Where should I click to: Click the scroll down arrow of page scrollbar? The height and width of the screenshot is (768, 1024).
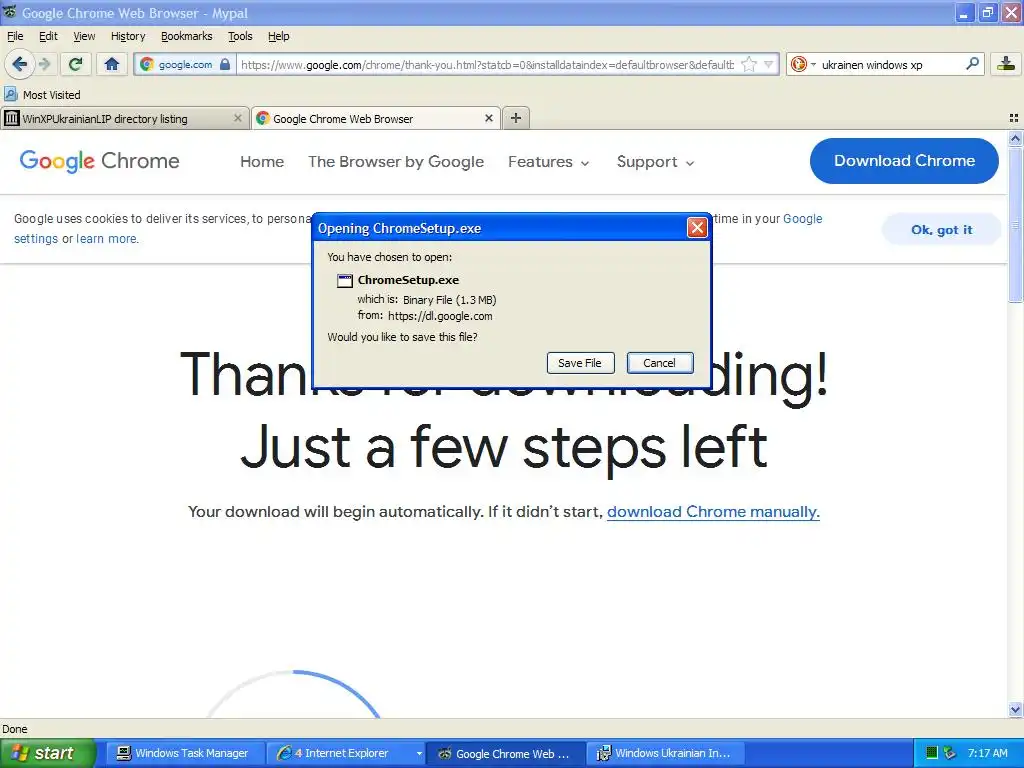[1015, 709]
